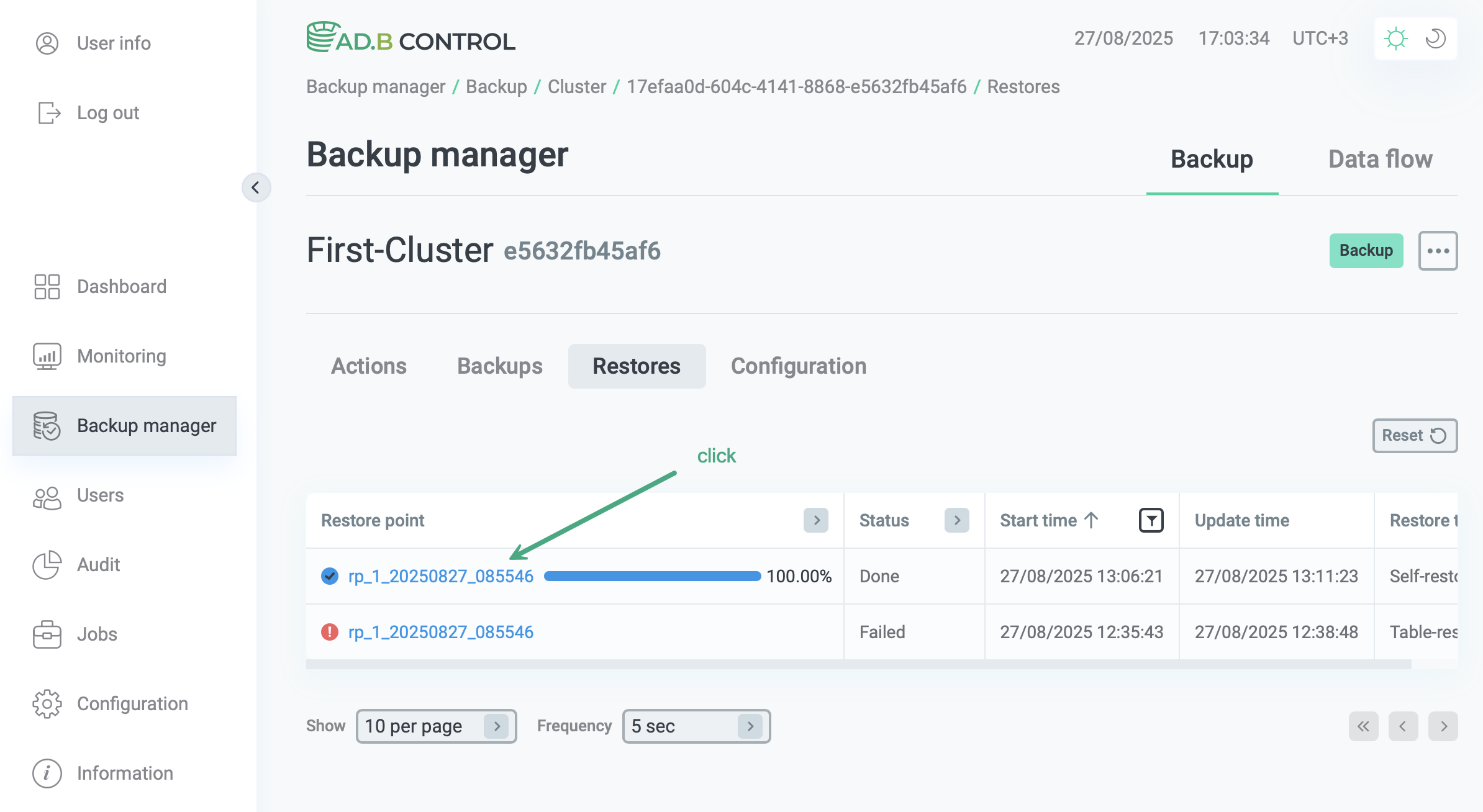Click the Log out icon
This screenshot has height=812, width=1483.
point(48,112)
